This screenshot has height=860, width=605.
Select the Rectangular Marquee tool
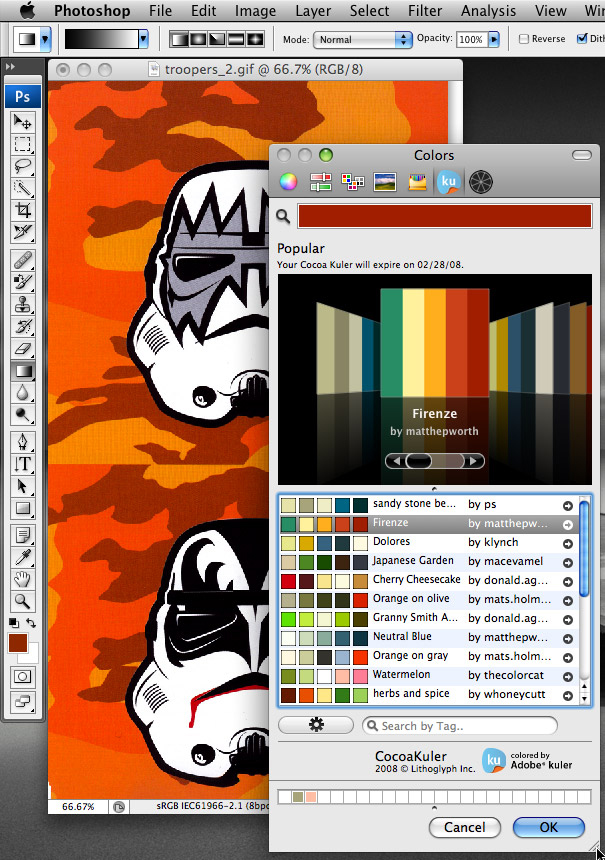pyautogui.click(x=22, y=144)
